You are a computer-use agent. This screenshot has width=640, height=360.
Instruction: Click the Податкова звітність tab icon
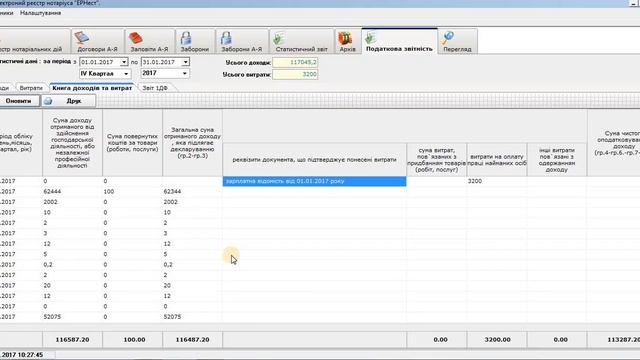371,38
